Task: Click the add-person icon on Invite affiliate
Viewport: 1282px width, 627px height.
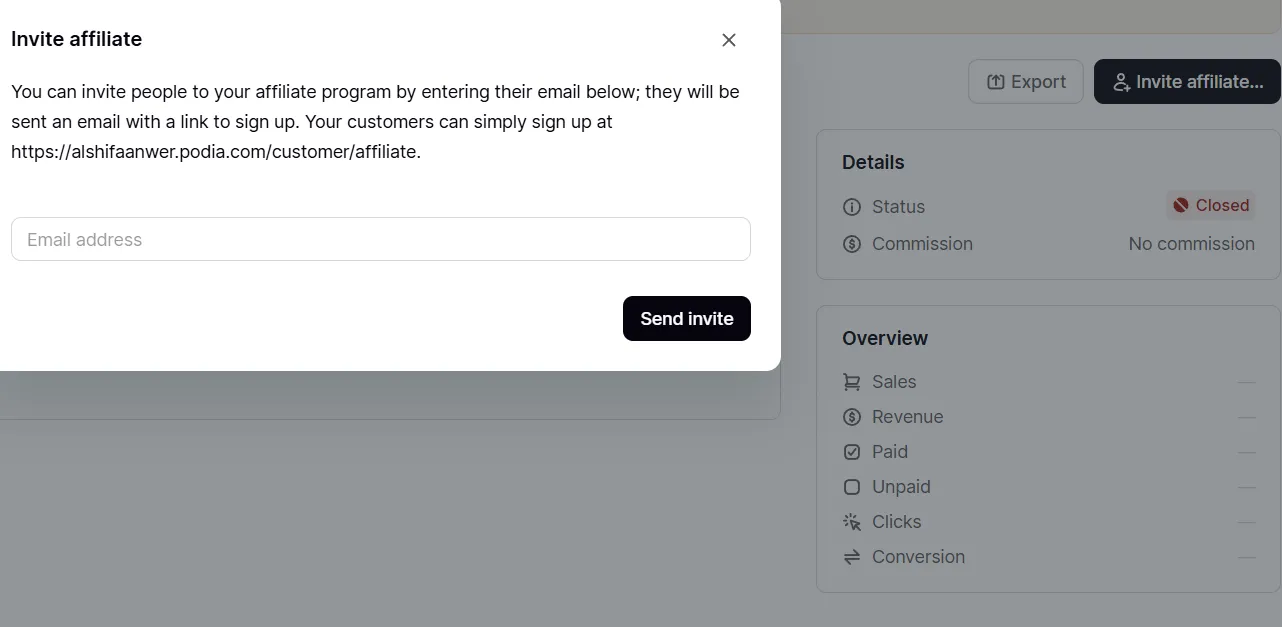Action: (1122, 82)
